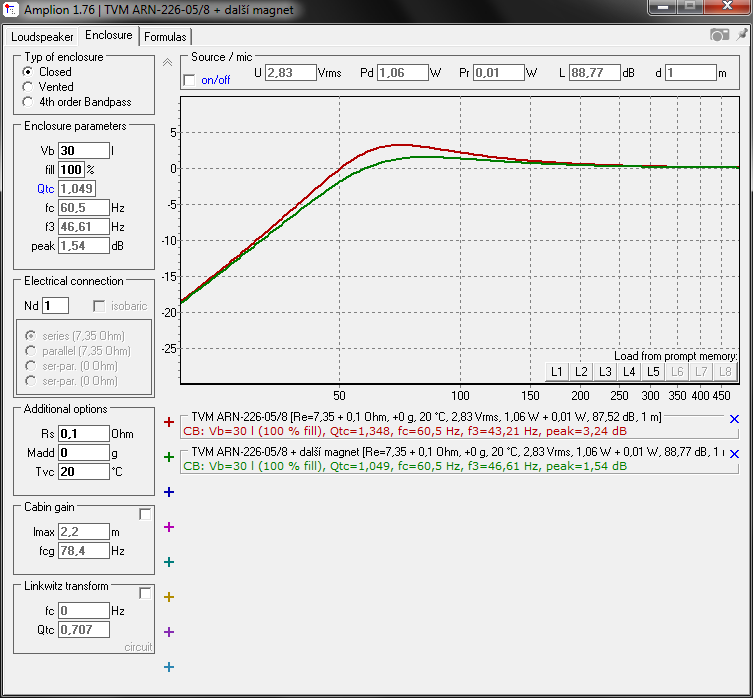Image resolution: width=753 pixels, height=698 pixels.
Task: Click the Vb volume input field
Action: coord(84,151)
